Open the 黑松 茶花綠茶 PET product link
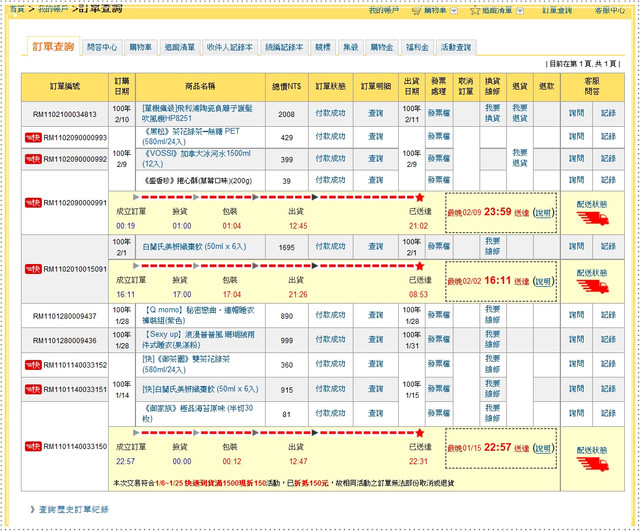Image resolution: width=640 pixels, height=531 pixels. [191, 136]
